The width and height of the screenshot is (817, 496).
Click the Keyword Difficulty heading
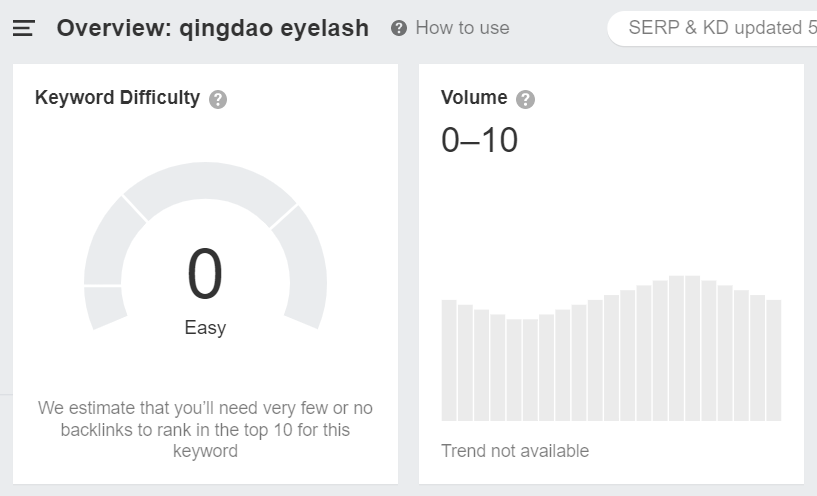[117, 97]
